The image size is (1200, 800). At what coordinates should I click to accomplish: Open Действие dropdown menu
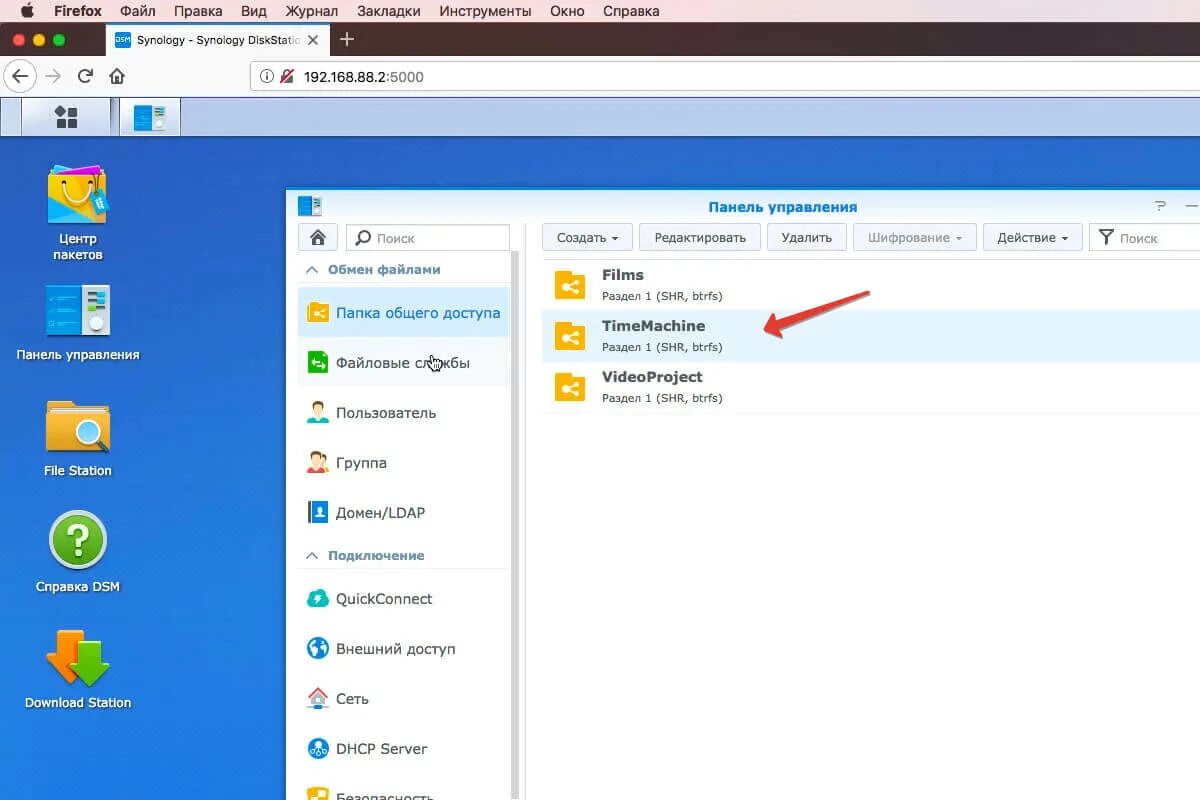point(1032,237)
